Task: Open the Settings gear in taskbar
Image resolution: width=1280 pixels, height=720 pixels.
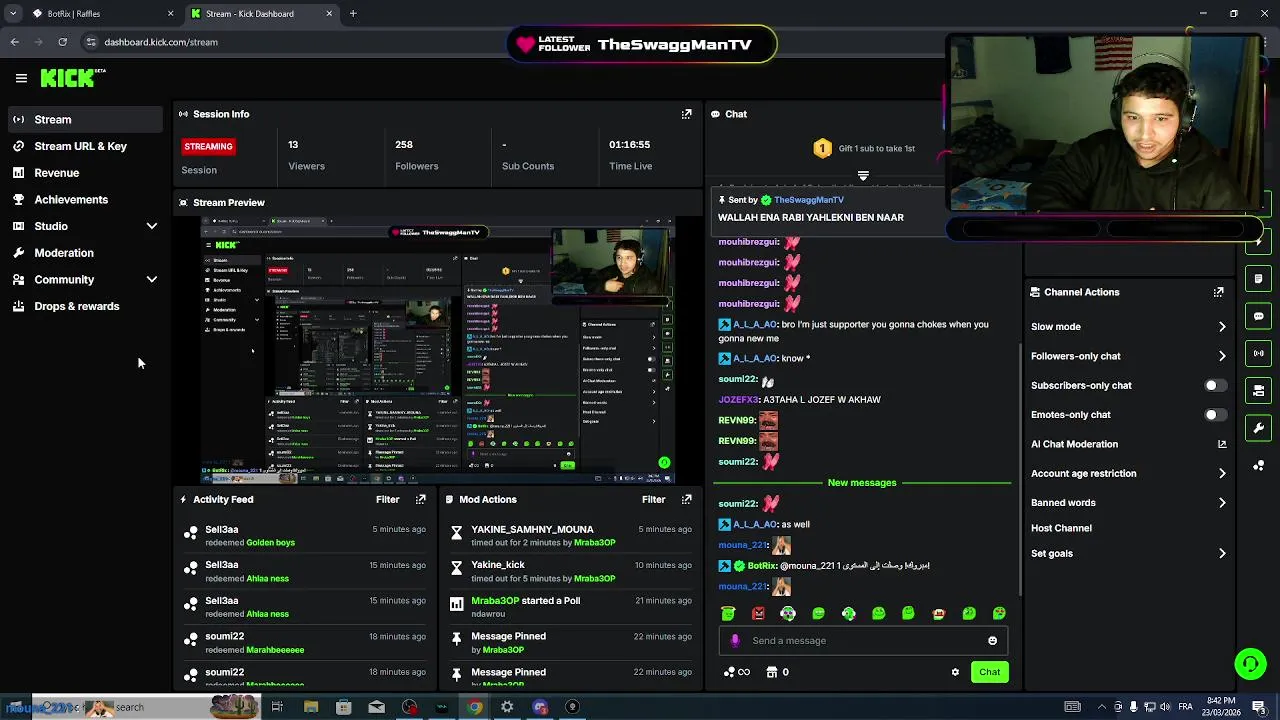Action: point(507,707)
